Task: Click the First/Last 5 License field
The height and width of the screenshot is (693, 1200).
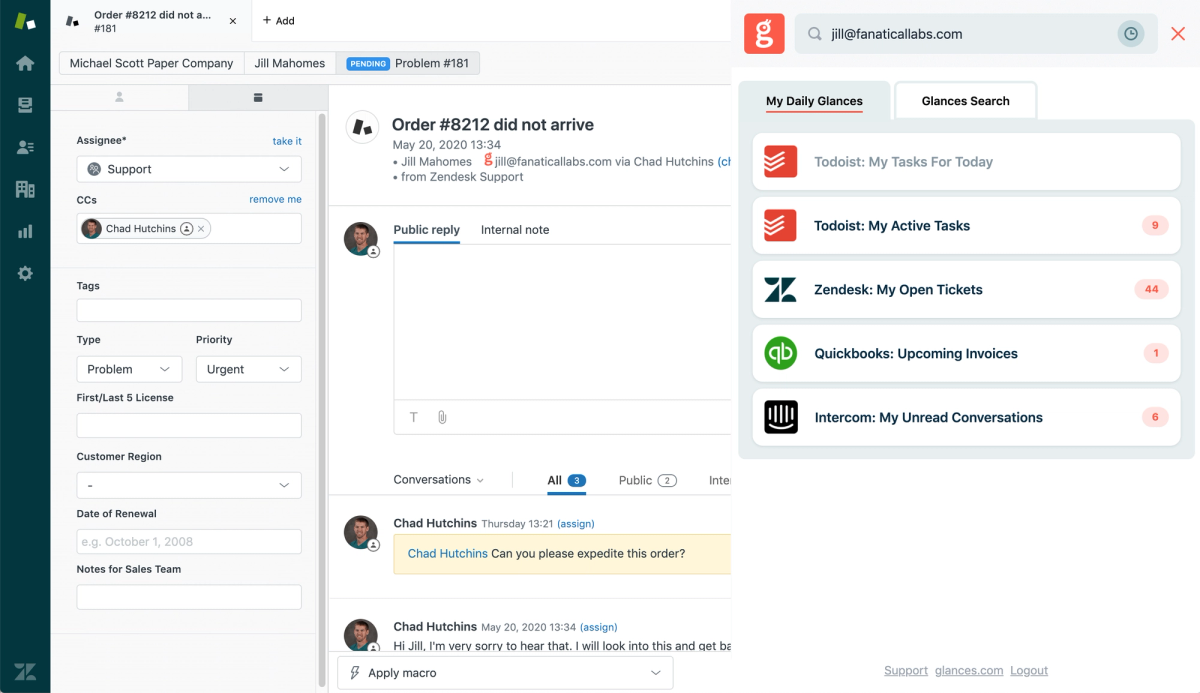Action: click(189, 425)
